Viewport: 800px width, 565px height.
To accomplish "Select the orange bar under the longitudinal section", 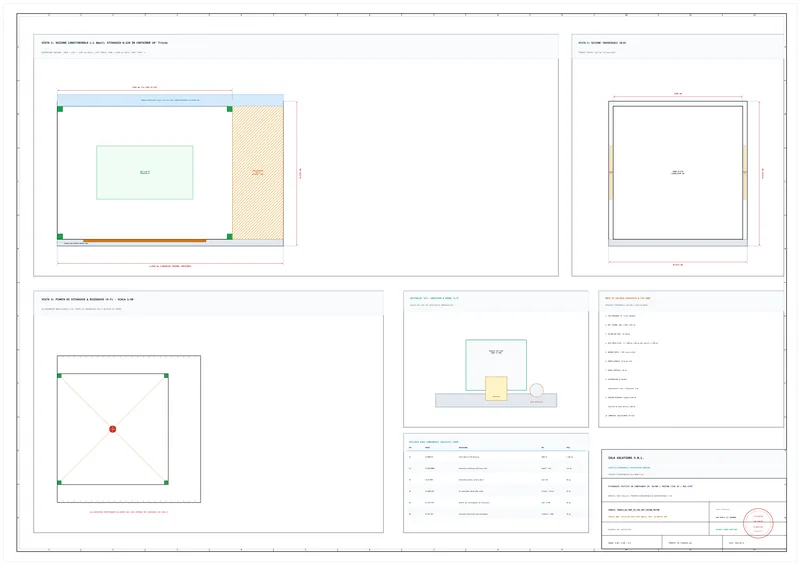I will 145,240.
